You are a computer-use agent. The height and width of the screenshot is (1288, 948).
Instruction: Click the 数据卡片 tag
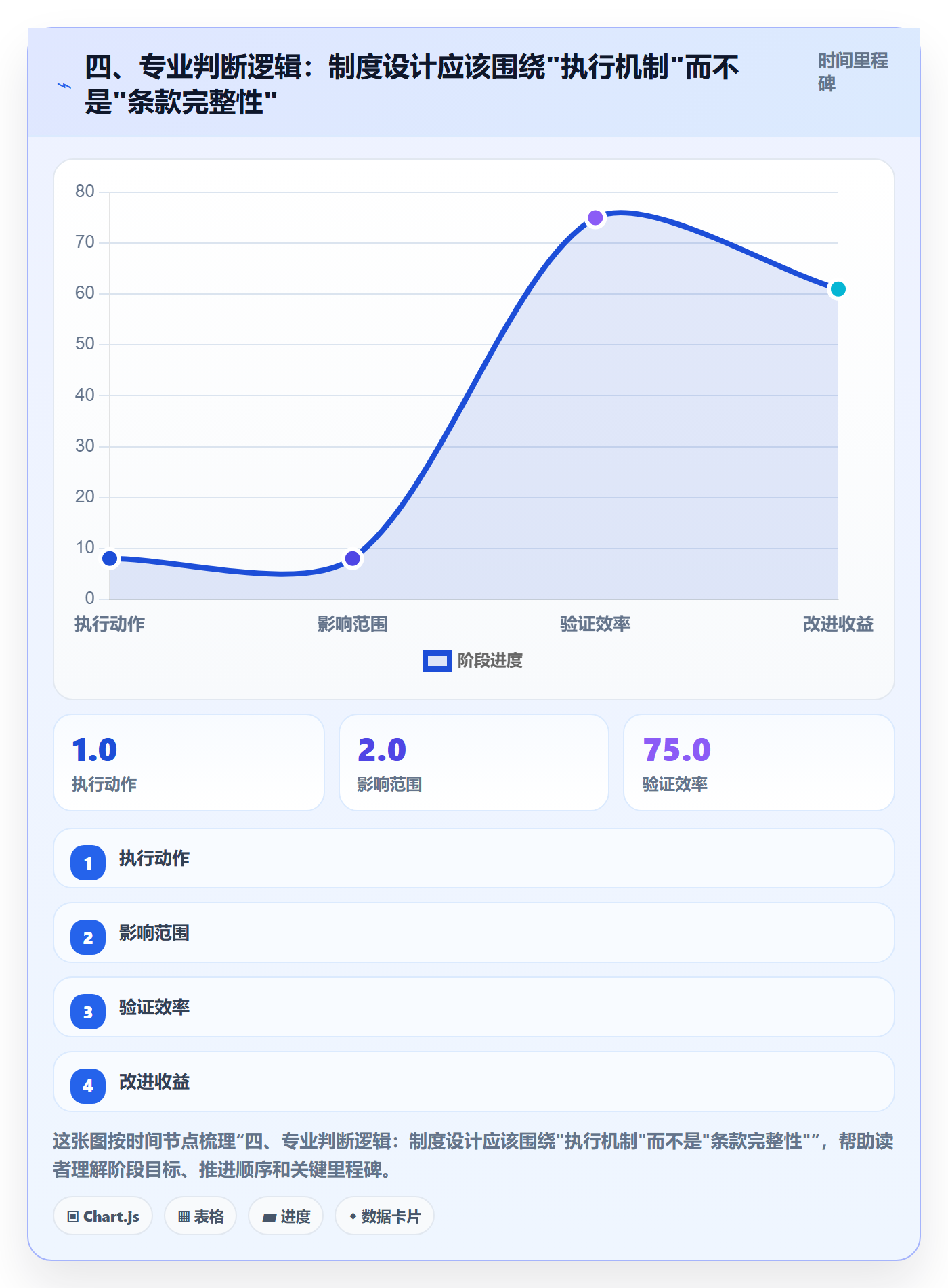tap(385, 1216)
